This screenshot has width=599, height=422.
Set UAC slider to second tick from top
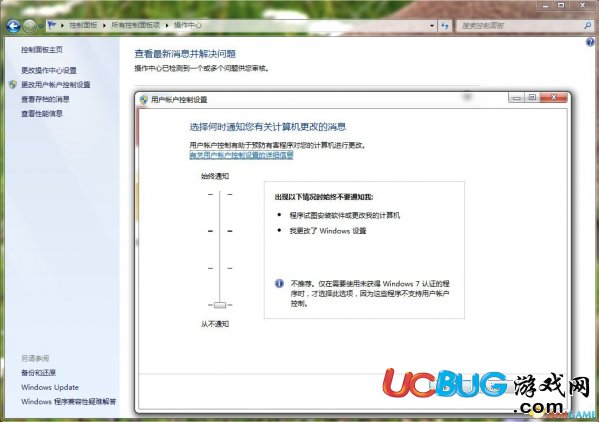pyautogui.click(x=220, y=231)
